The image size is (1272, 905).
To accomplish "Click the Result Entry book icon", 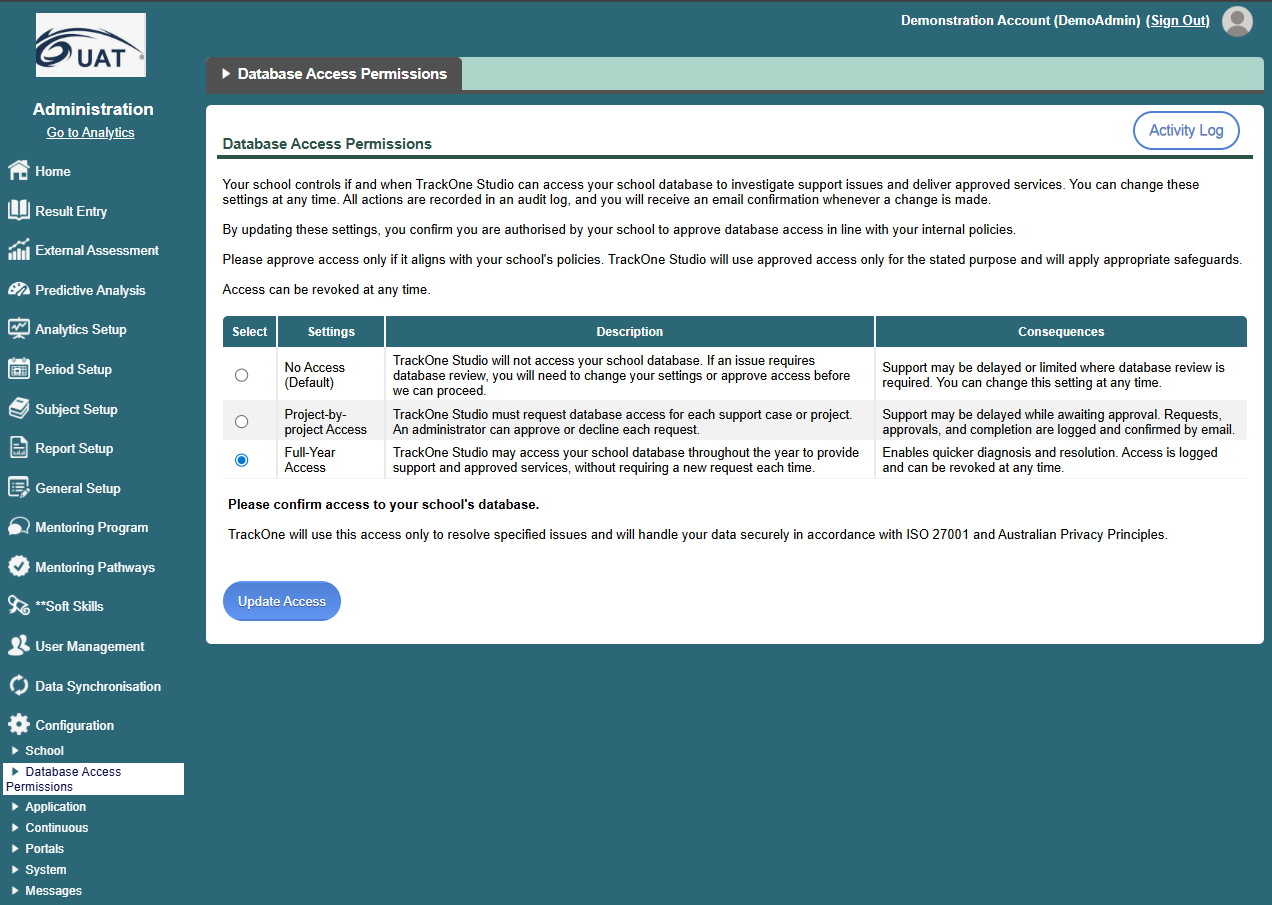I will (x=18, y=210).
